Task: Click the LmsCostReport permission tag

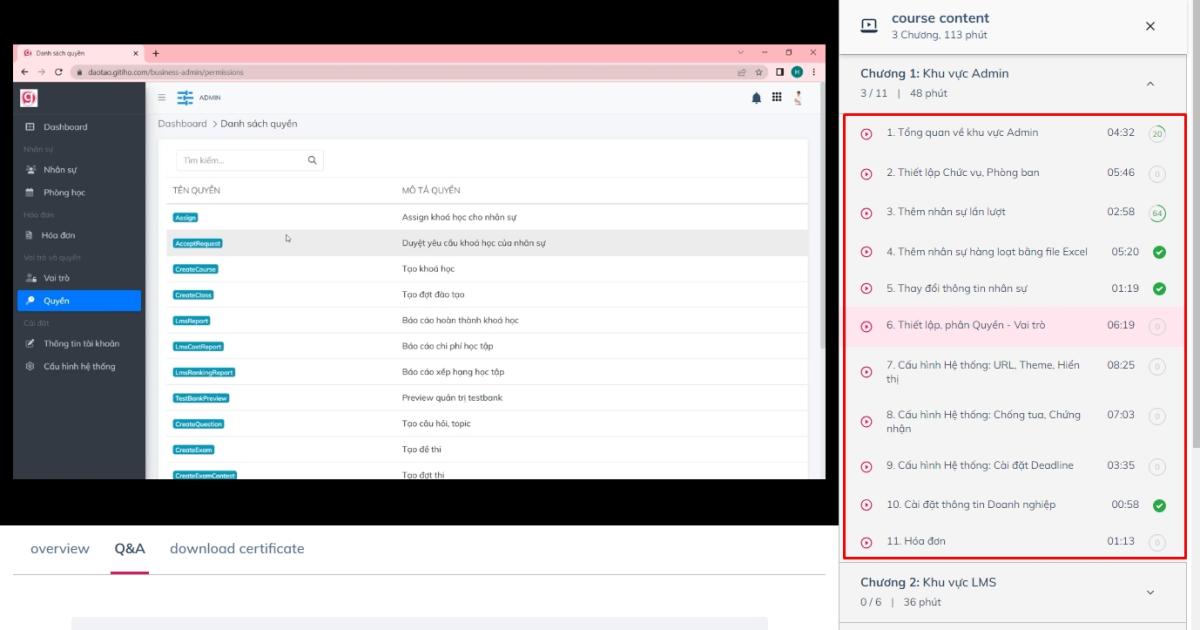Action: click(198, 347)
